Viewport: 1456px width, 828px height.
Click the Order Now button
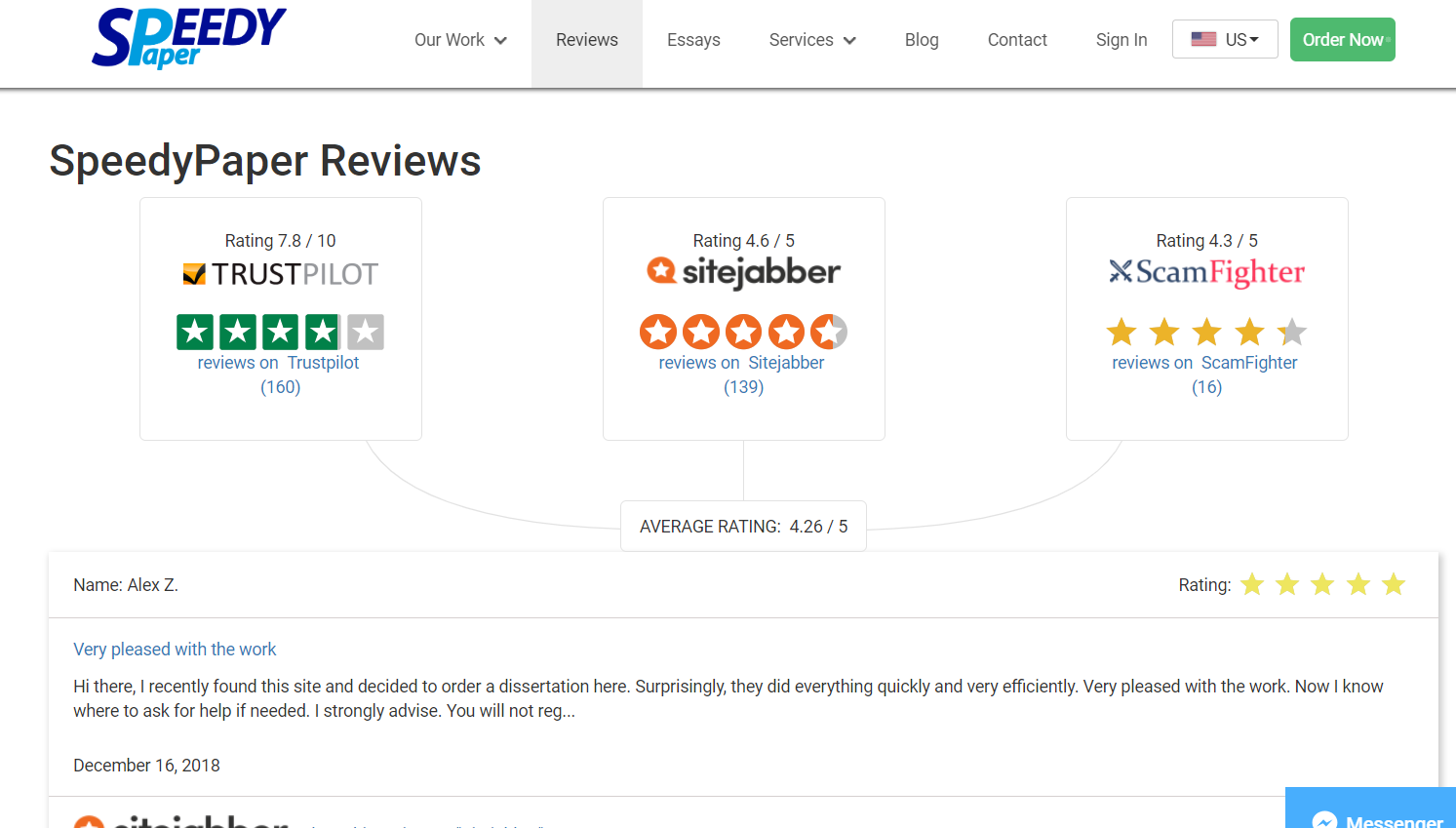pos(1343,40)
